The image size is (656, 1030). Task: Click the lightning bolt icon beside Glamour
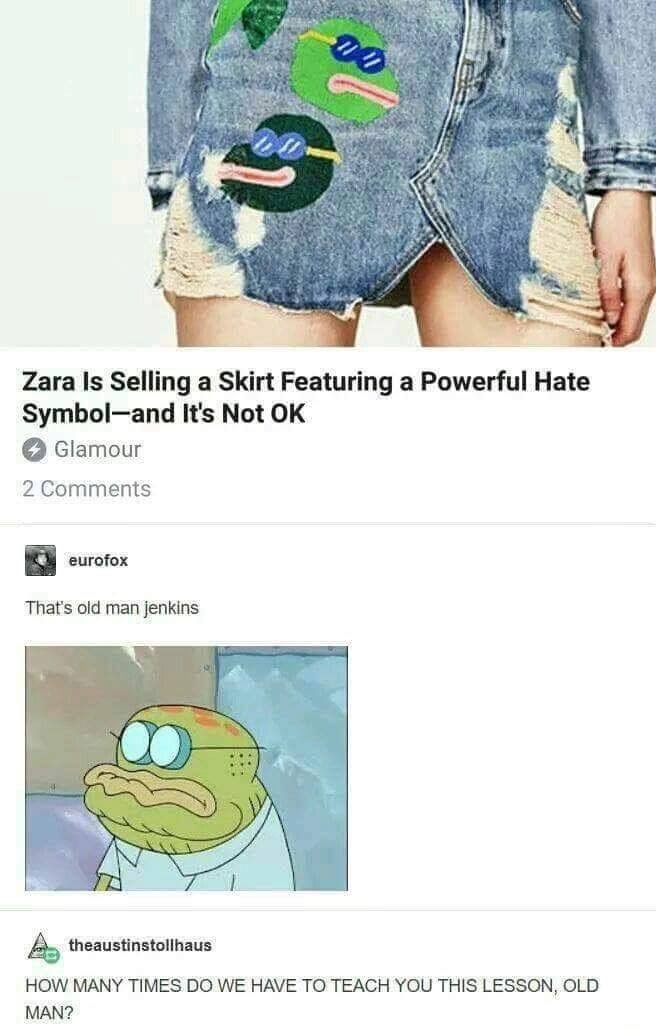(34, 450)
